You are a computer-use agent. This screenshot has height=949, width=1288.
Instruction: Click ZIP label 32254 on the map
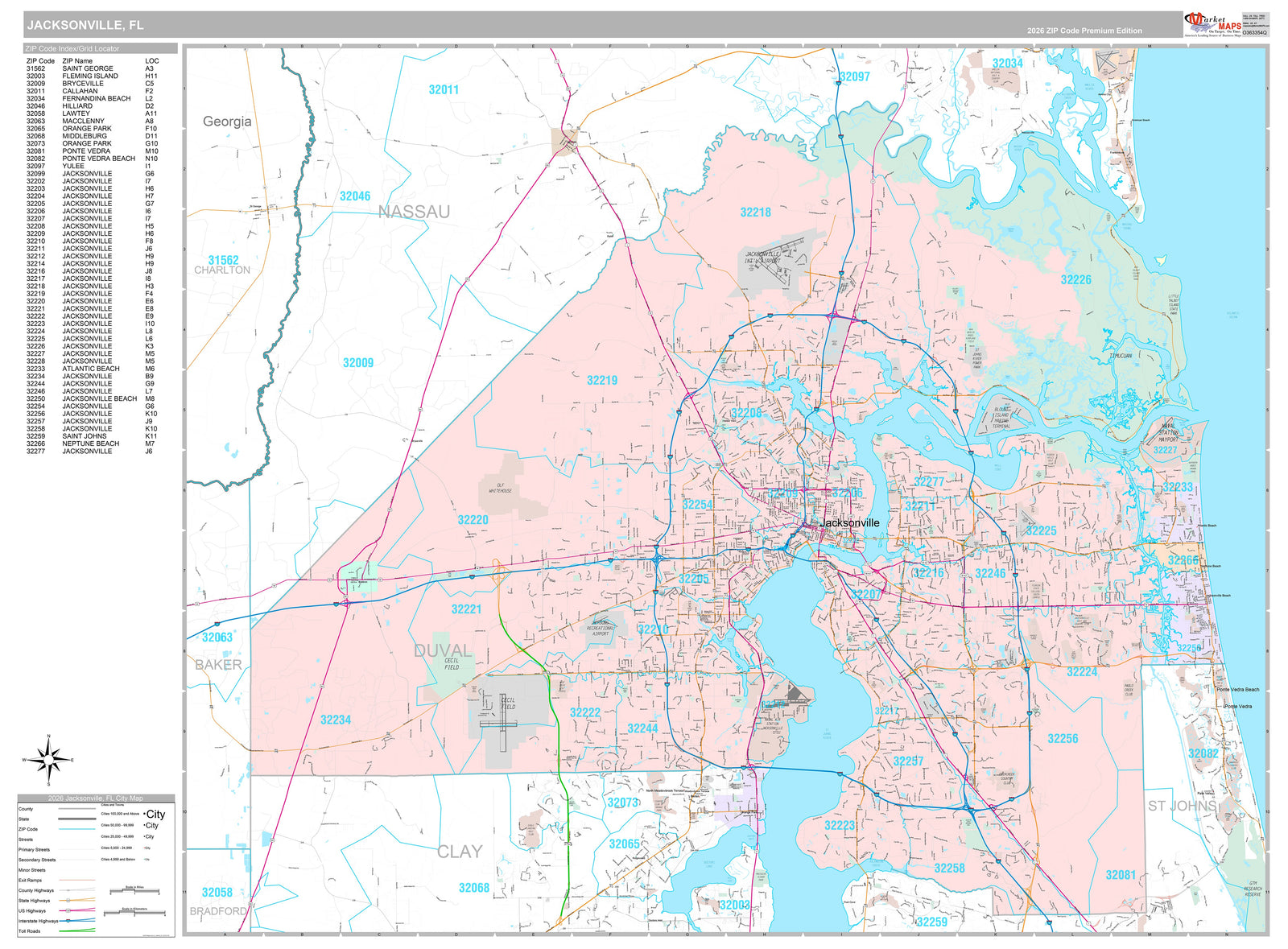[697, 505]
